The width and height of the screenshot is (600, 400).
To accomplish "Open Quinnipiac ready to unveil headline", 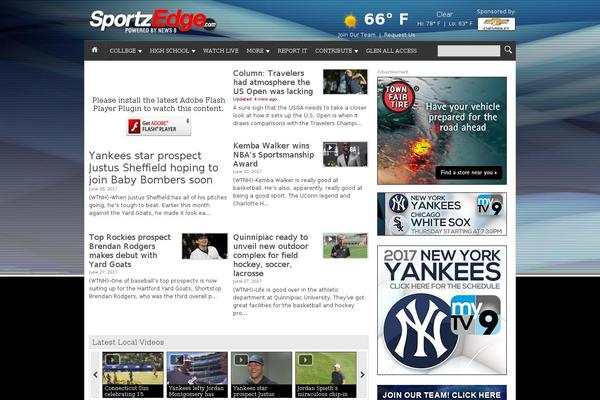I will [x=271, y=255].
